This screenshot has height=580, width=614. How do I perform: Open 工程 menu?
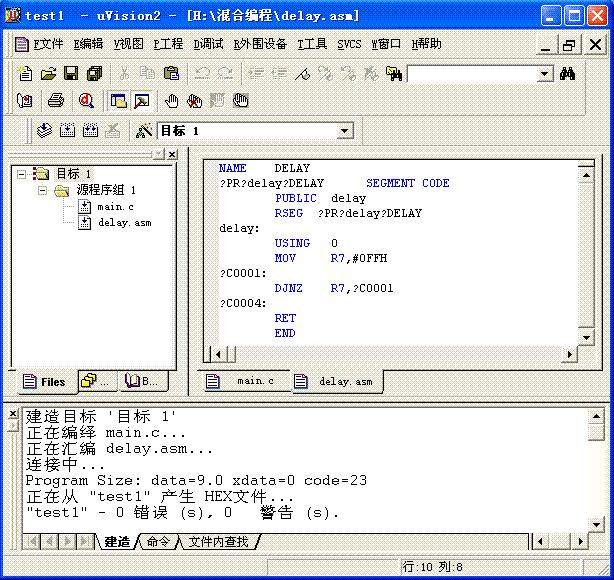168,44
